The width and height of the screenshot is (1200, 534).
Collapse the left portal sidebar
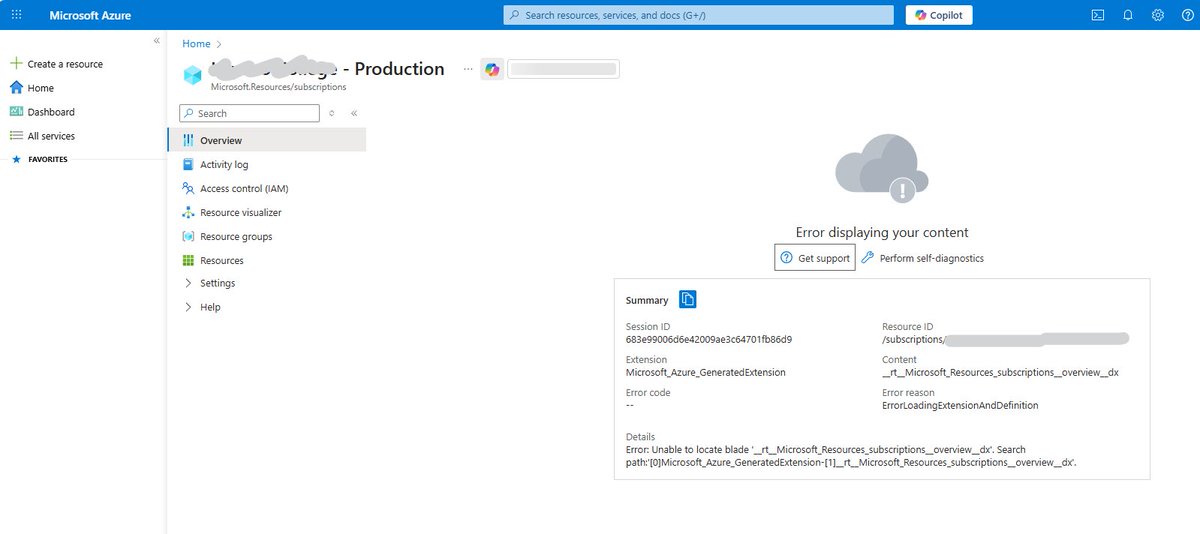[x=156, y=40]
